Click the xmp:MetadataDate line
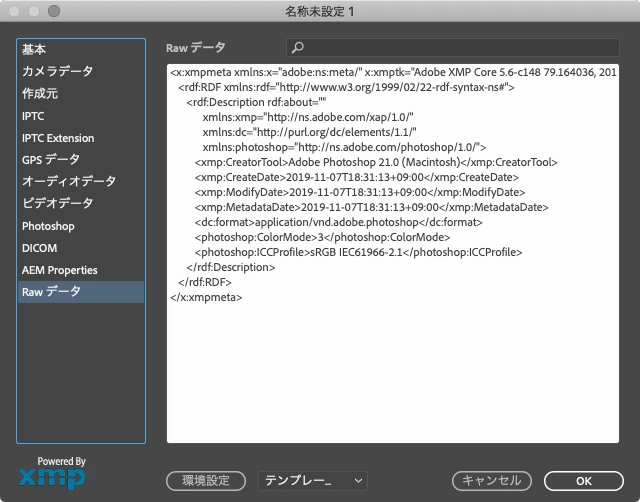The image size is (640, 502). point(371,207)
